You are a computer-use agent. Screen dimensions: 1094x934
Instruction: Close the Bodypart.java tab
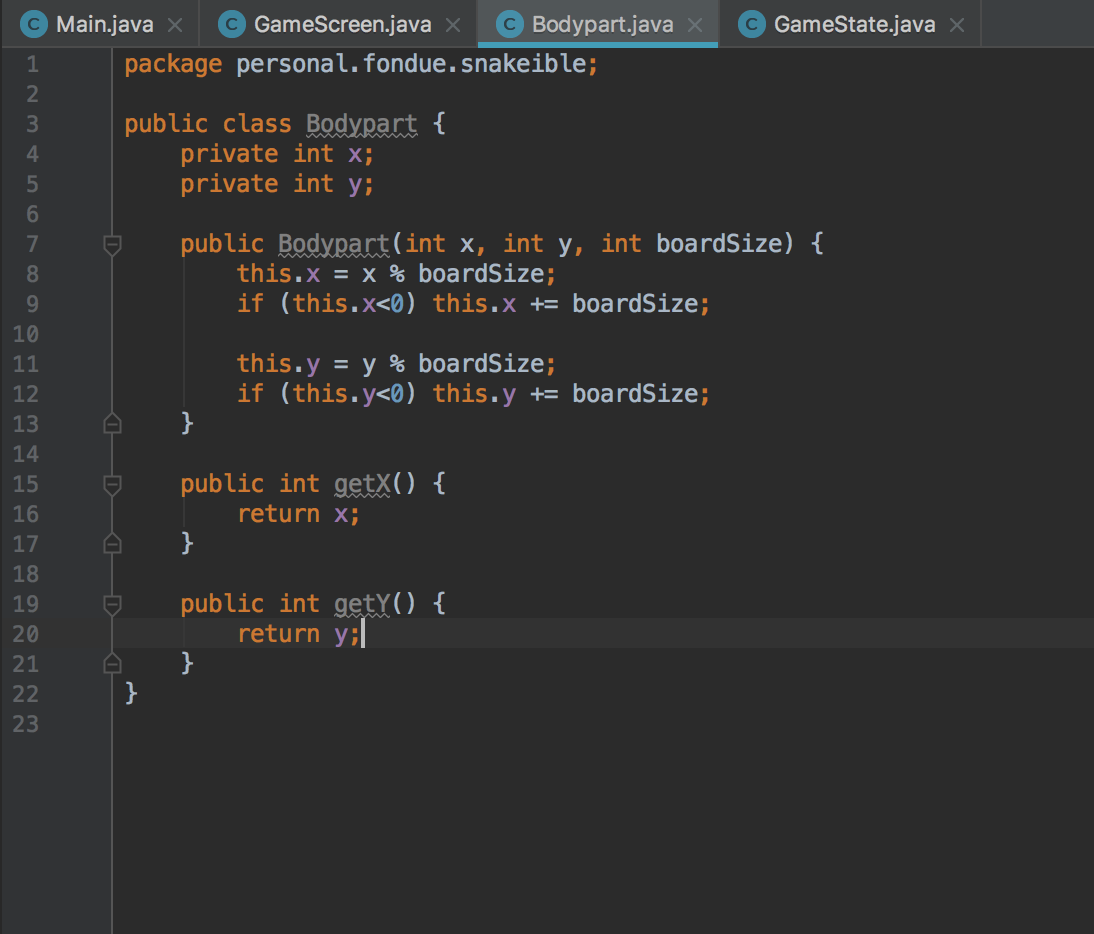point(695,25)
